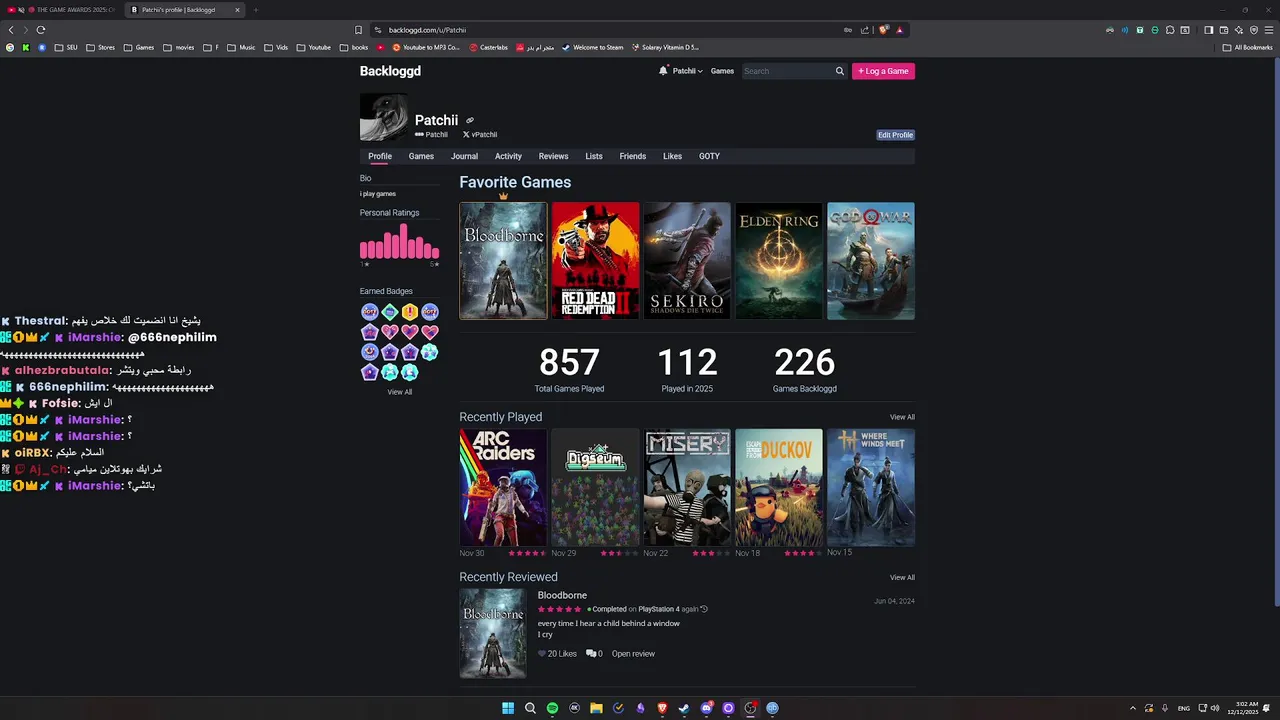Viewport: 1280px width, 720px height.
Task: Open the Spotify taskbar icon
Action: pyautogui.click(x=552, y=708)
